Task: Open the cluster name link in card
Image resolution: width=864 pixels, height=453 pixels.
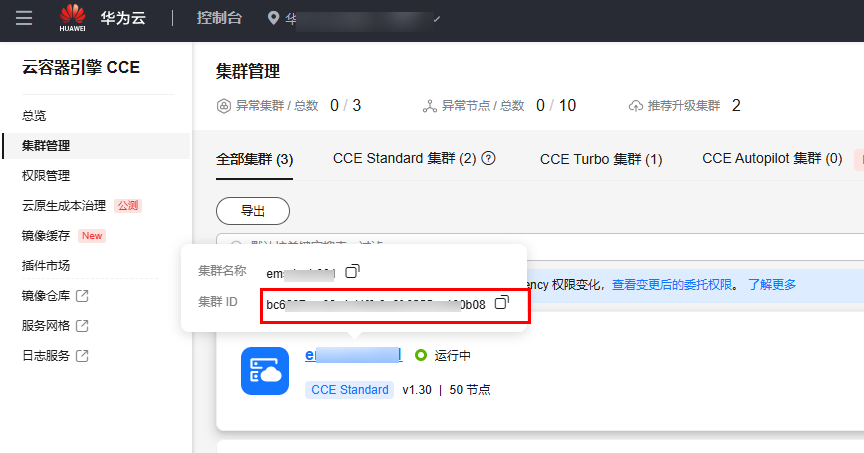Action: [354, 355]
